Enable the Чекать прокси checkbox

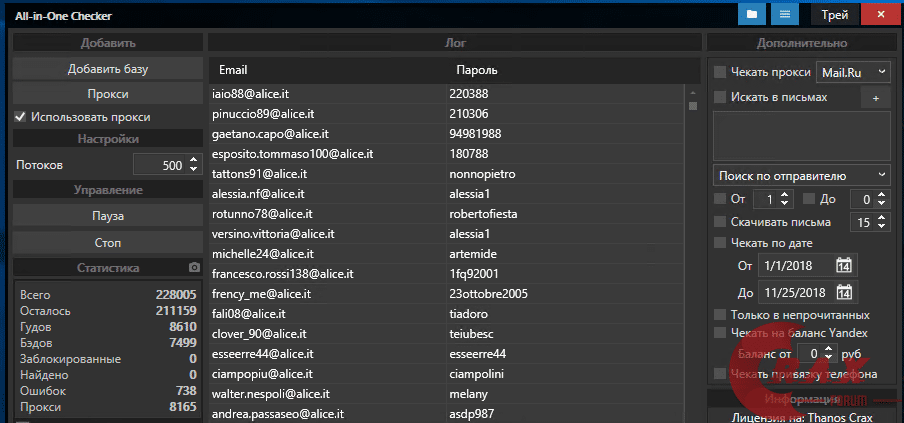720,72
